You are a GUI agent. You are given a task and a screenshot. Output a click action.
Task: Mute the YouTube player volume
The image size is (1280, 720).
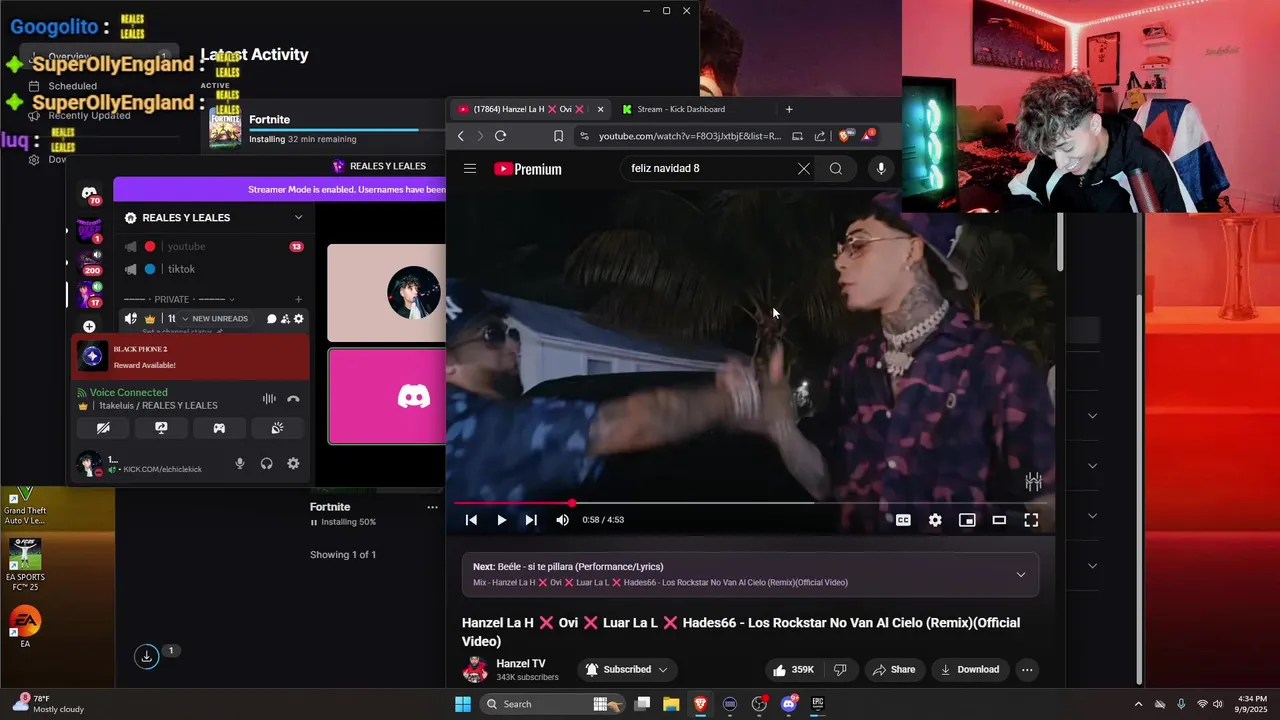(562, 520)
